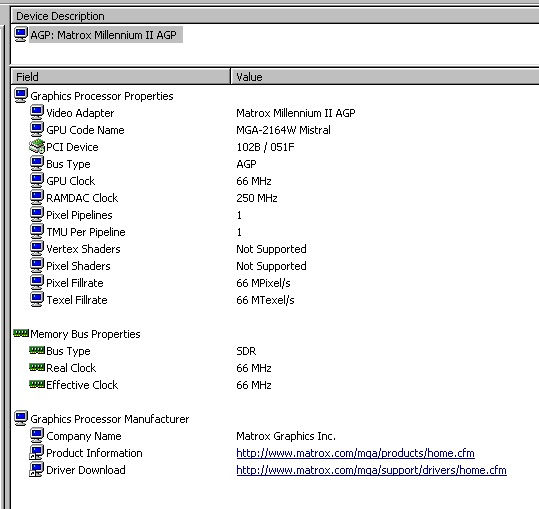Select the Pixel Shaders field label

coord(78,266)
